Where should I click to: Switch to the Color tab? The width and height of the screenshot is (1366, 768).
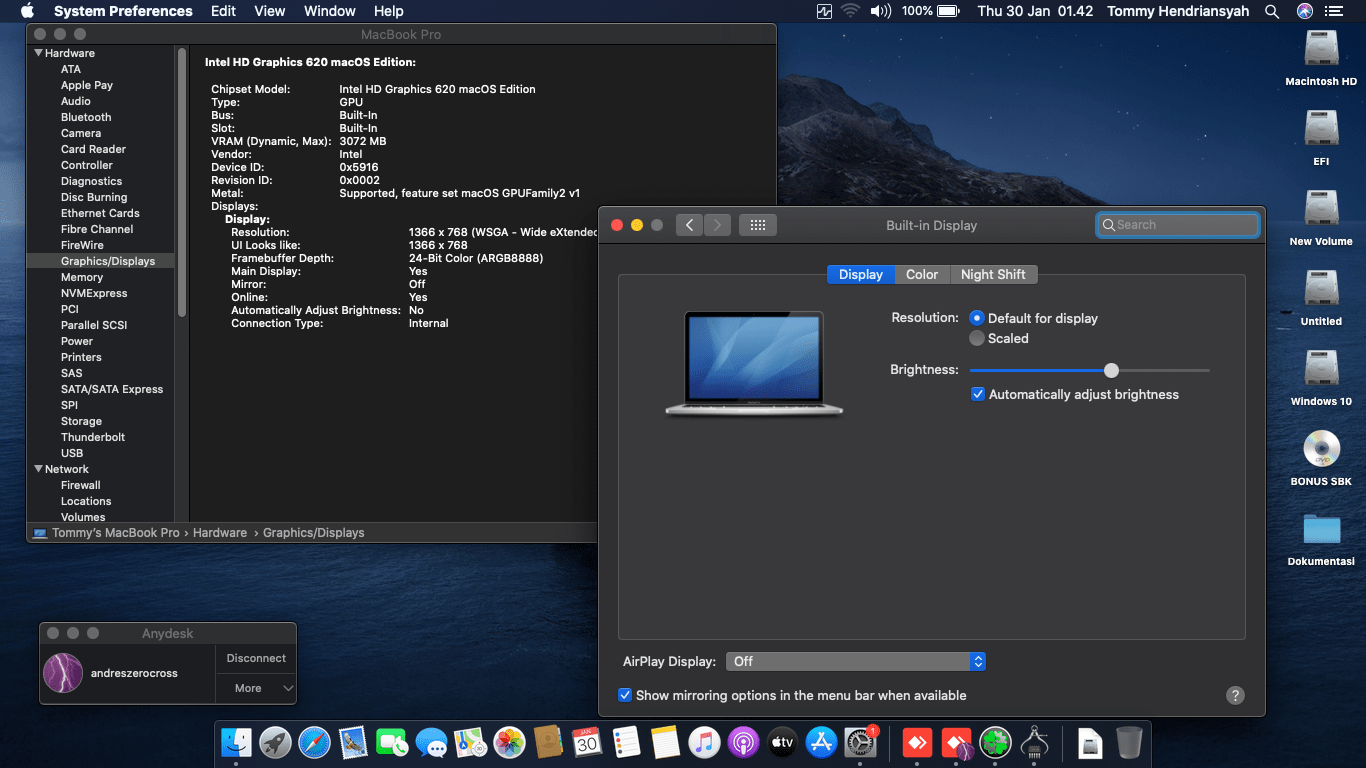[x=922, y=274]
